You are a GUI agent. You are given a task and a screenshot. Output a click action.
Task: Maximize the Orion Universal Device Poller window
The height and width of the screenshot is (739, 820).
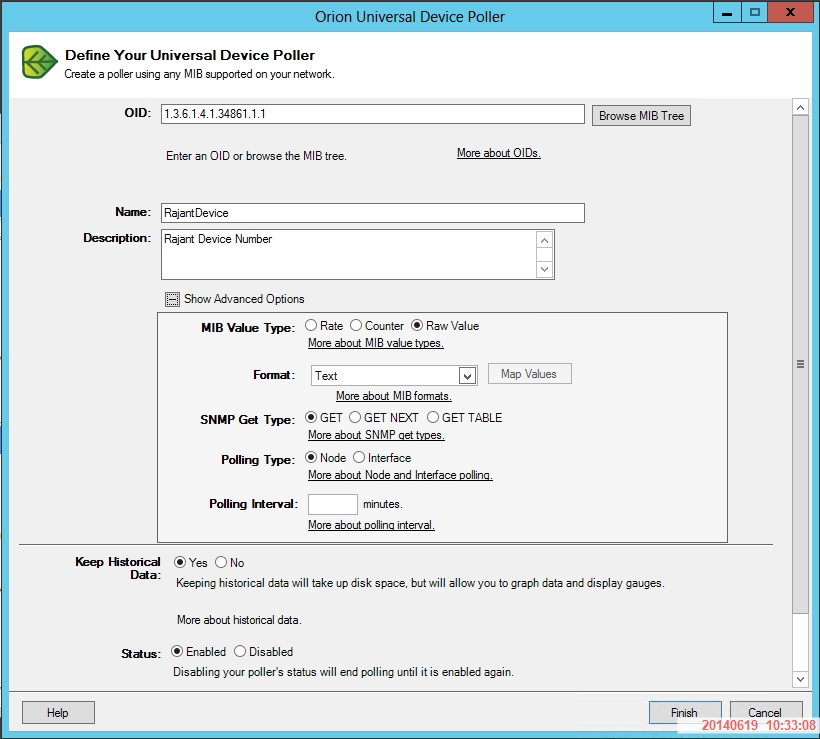755,13
